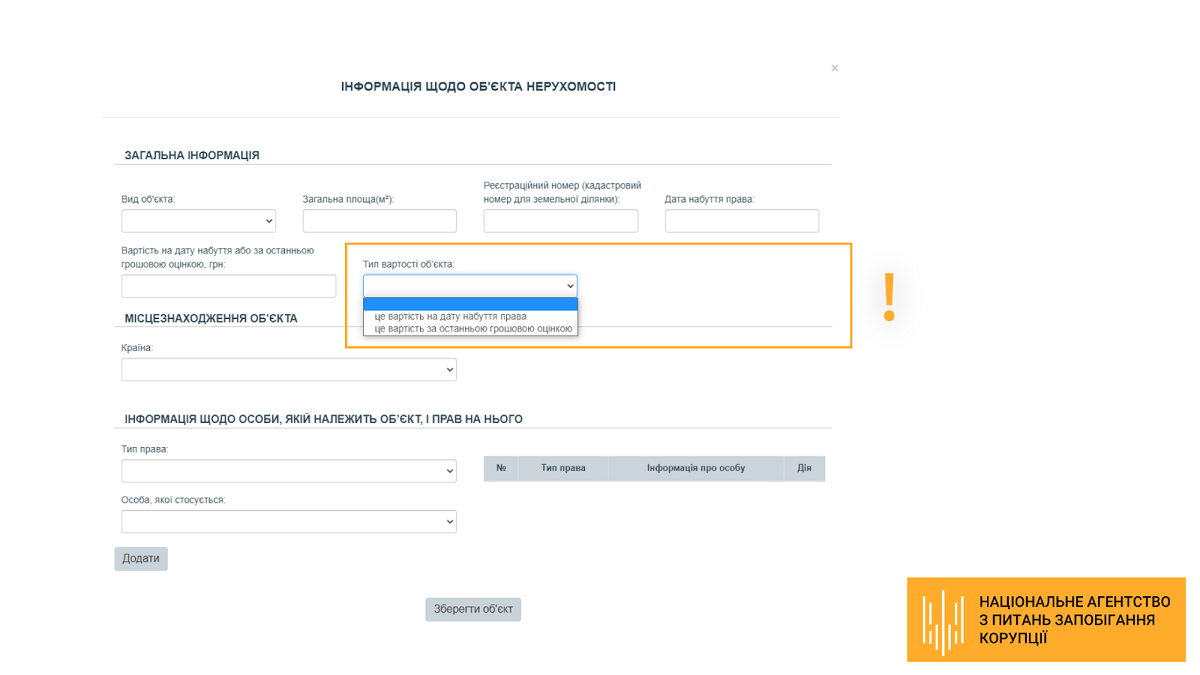
Task: Open the Тип права dropdown list
Action: pyautogui.click(x=288, y=471)
